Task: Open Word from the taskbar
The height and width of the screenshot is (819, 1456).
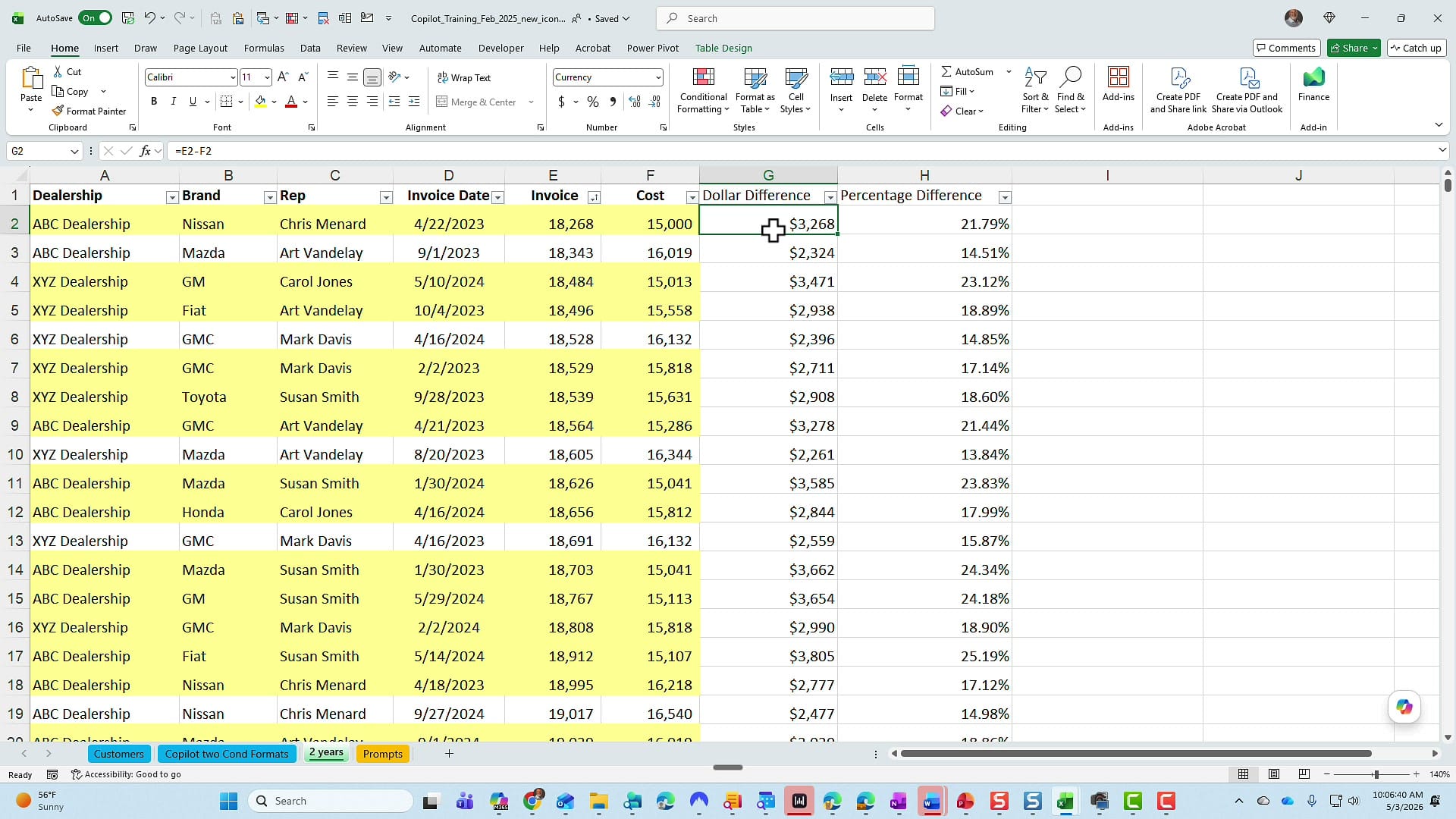Action: coord(932,801)
